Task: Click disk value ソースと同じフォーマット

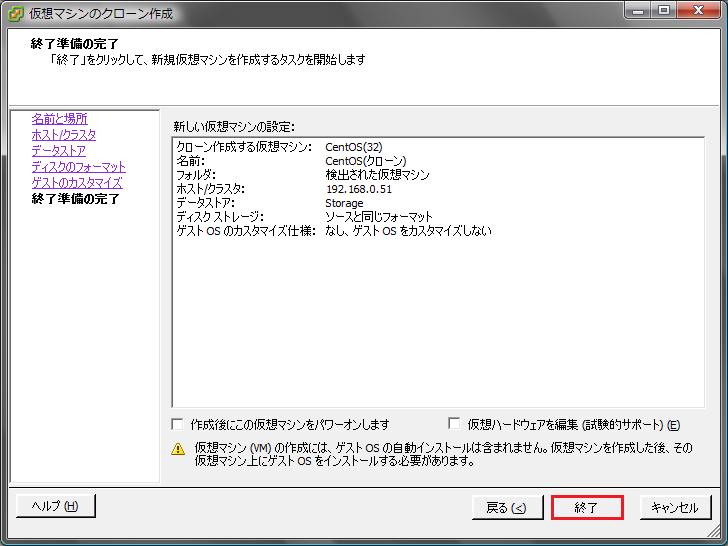Action: (x=379, y=217)
